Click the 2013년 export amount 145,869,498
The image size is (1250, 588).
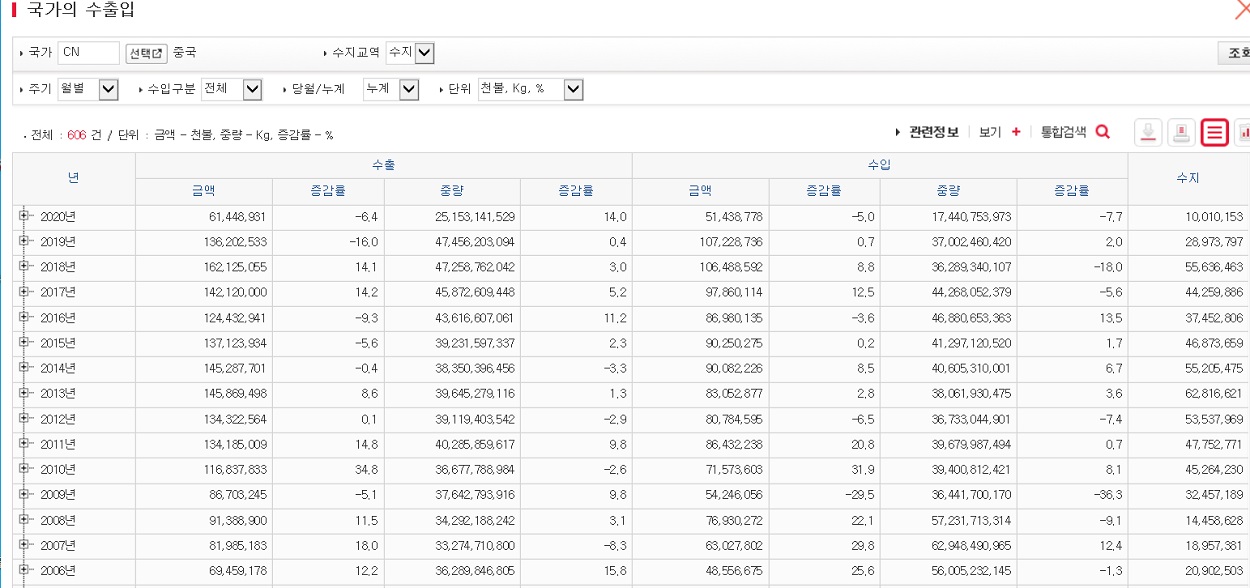click(235, 394)
